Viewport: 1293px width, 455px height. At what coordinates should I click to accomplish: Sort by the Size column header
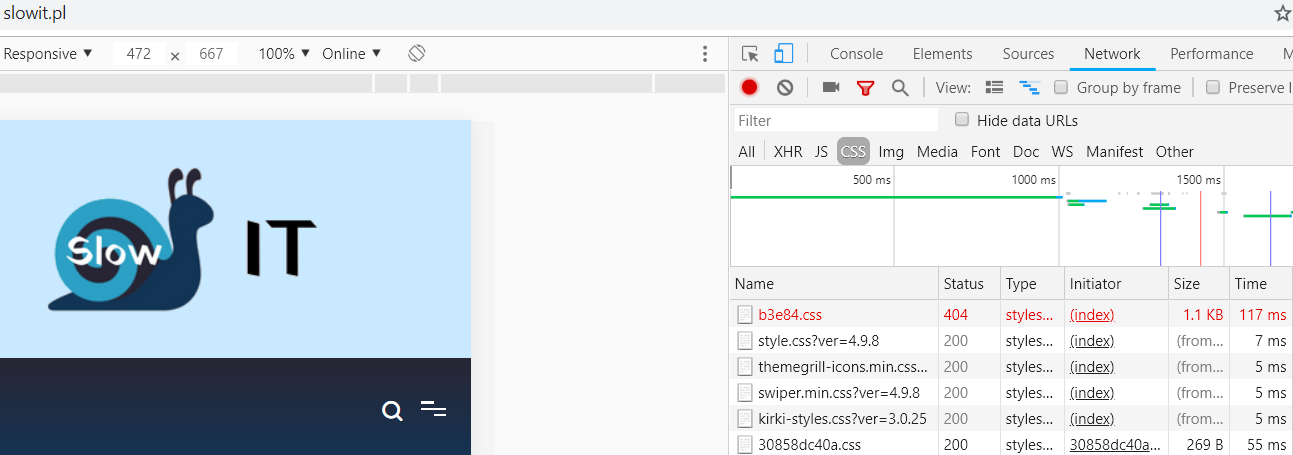[1198, 284]
